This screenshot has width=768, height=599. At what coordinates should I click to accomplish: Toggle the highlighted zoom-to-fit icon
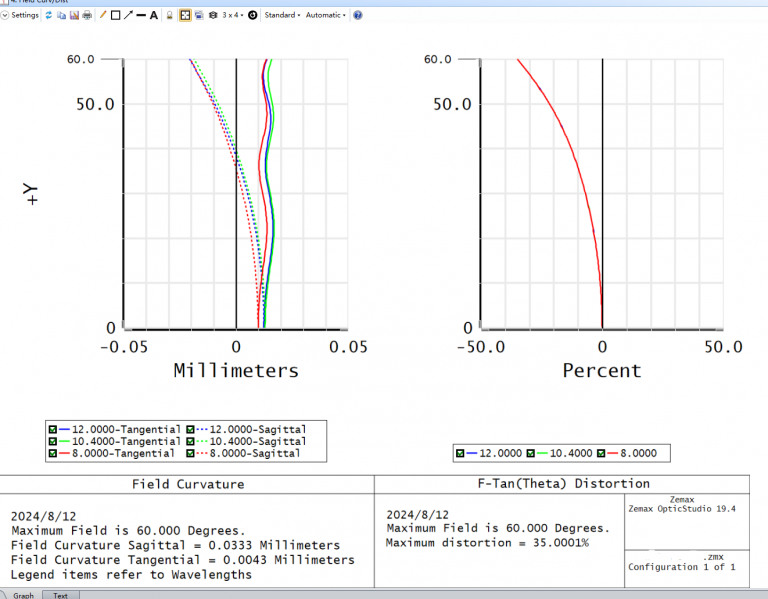[x=185, y=15]
